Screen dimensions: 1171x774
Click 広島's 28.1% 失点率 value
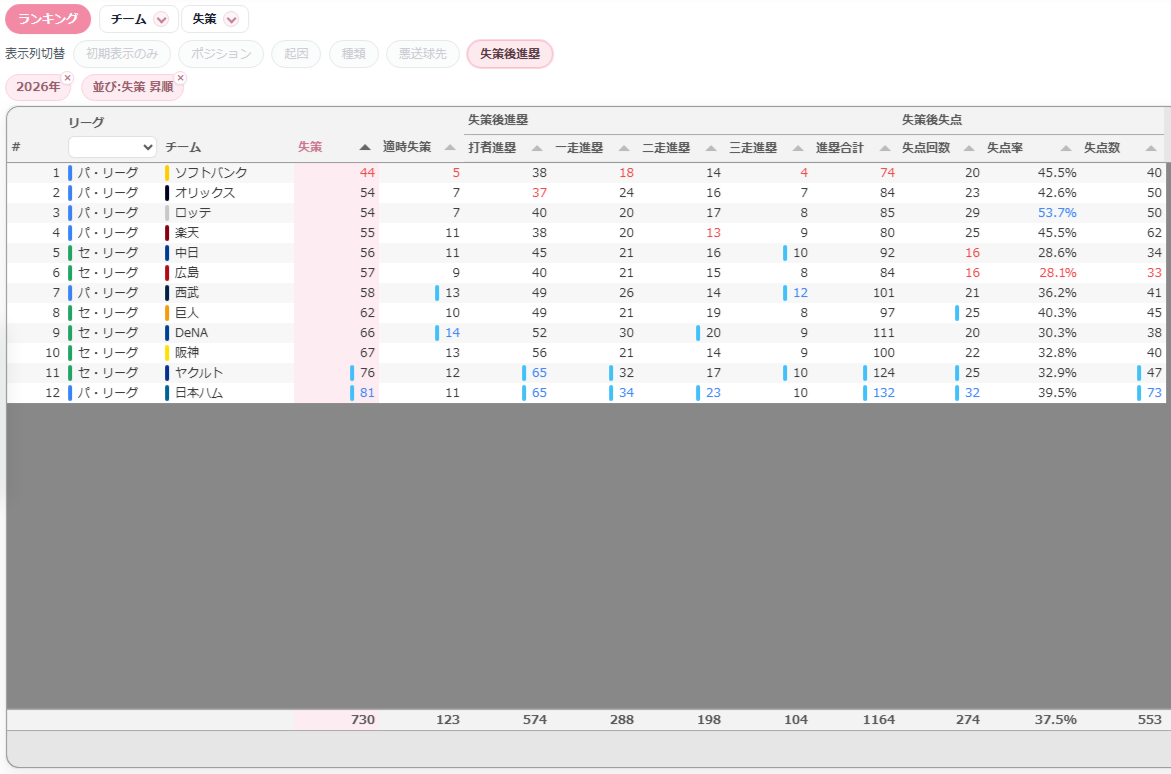pyautogui.click(x=1057, y=273)
